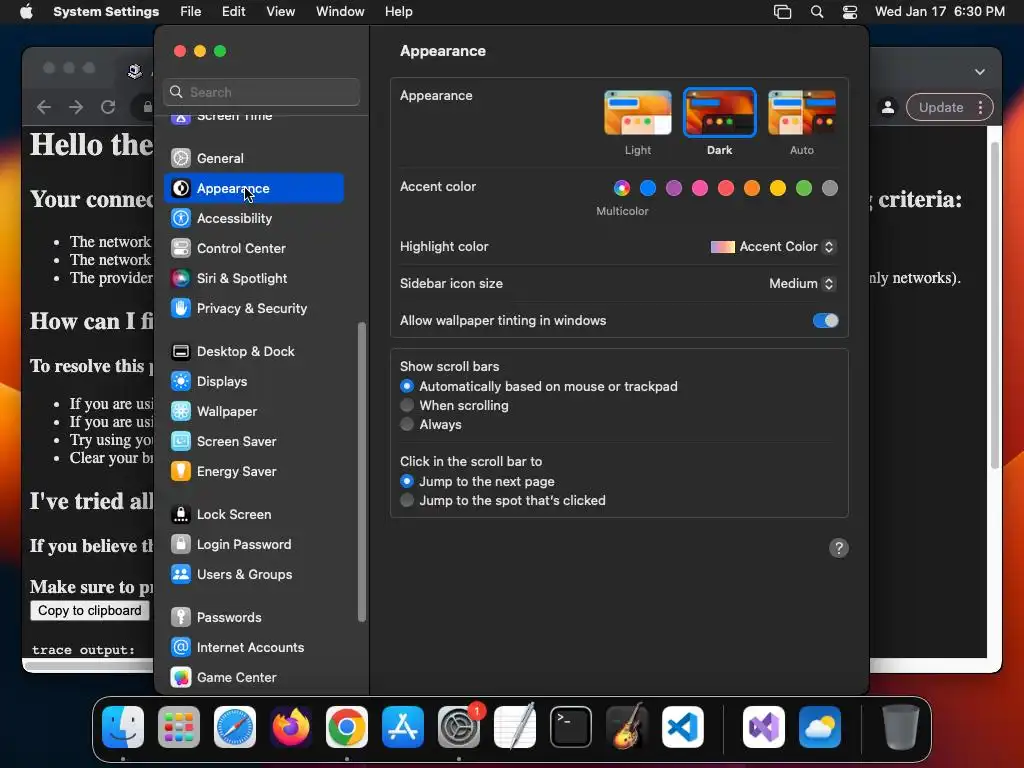The image size is (1024, 768).
Task: Select When scrolling scroll bar option
Action: (407, 406)
